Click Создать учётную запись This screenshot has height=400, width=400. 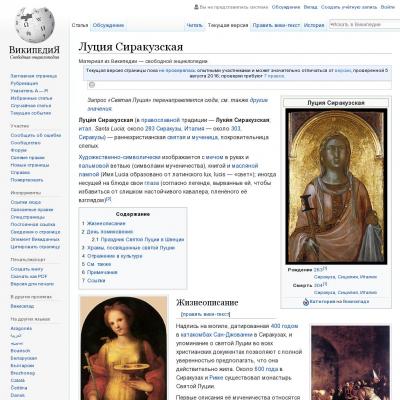click(x=349, y=7)
